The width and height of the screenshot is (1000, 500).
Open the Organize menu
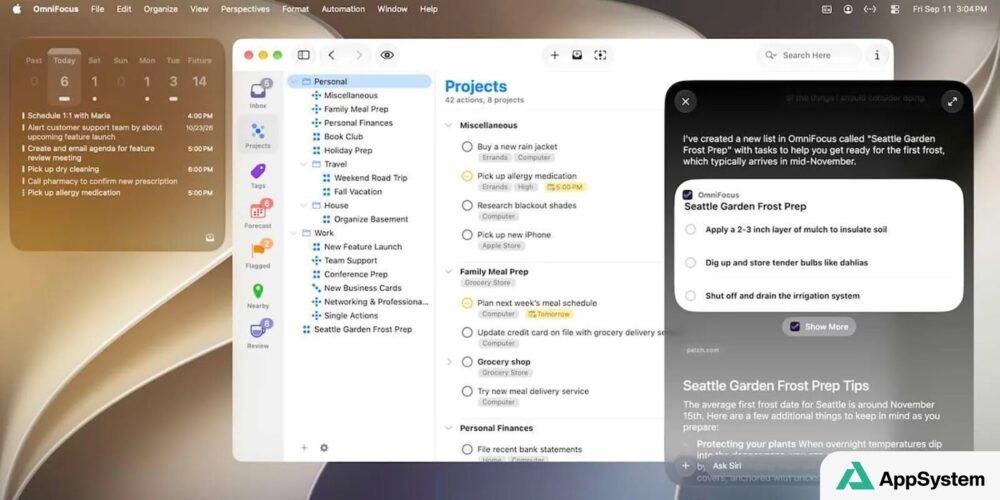coord(161,9)
